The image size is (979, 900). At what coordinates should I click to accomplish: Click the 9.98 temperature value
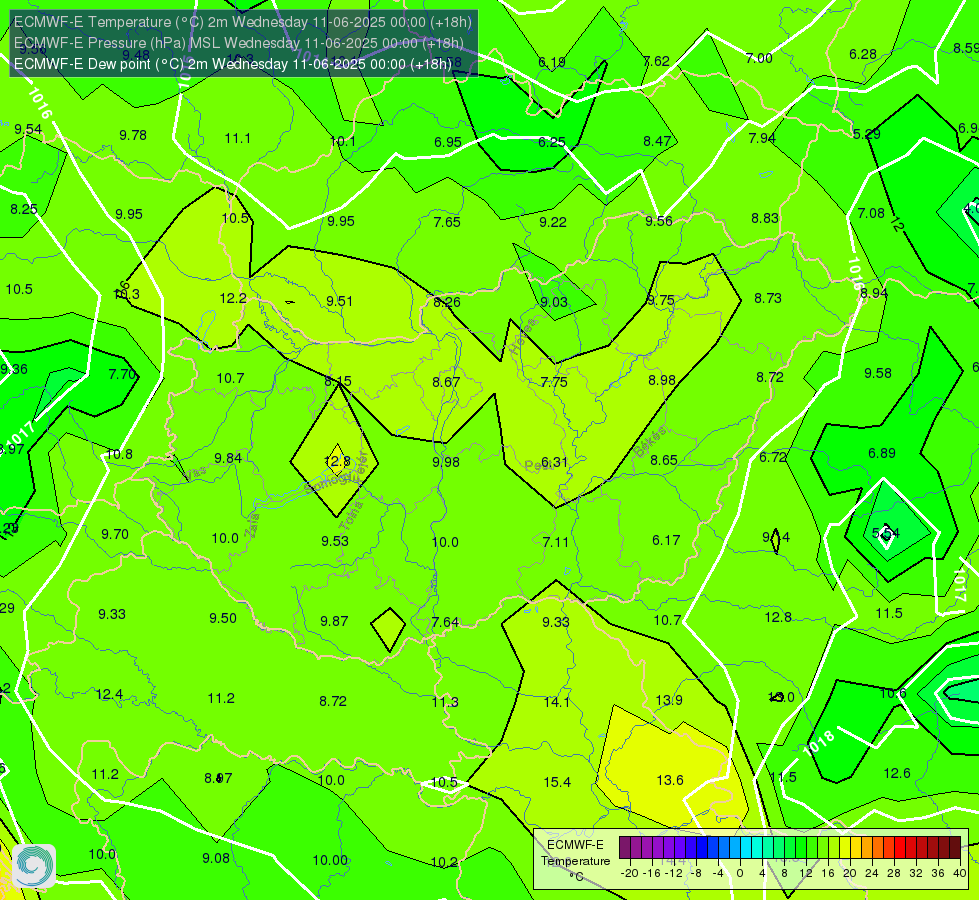446,462
